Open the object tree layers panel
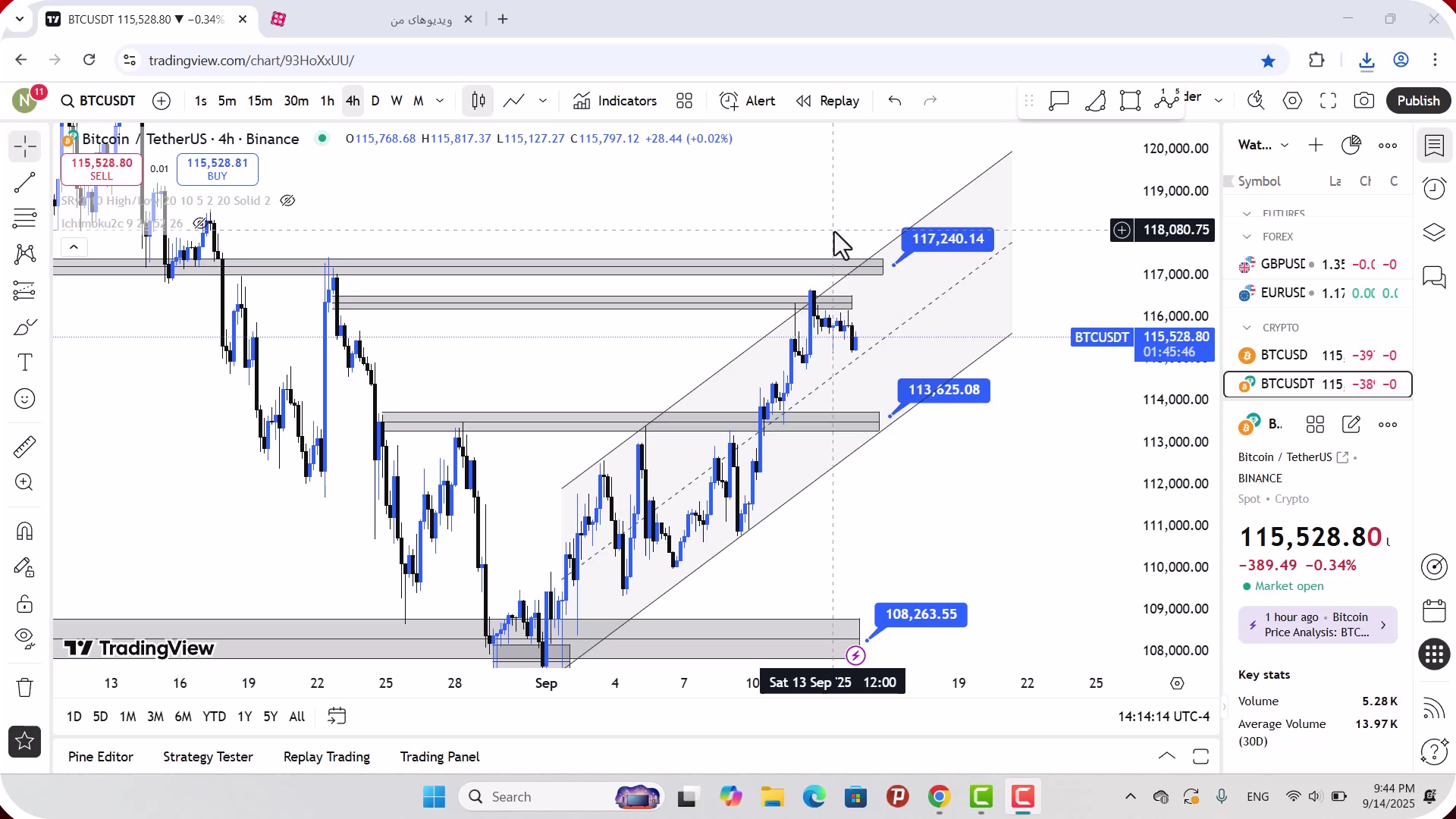The image size is (1456, 819). point(1434,232)
